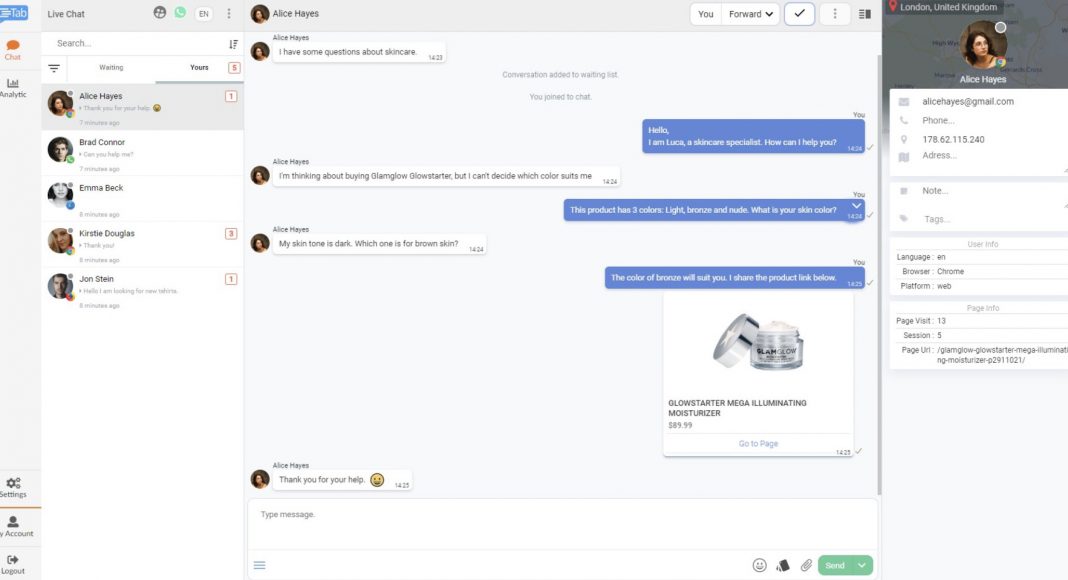Click the paperclip attachment icon
The image size is (1068, 580).
(806, 565)
